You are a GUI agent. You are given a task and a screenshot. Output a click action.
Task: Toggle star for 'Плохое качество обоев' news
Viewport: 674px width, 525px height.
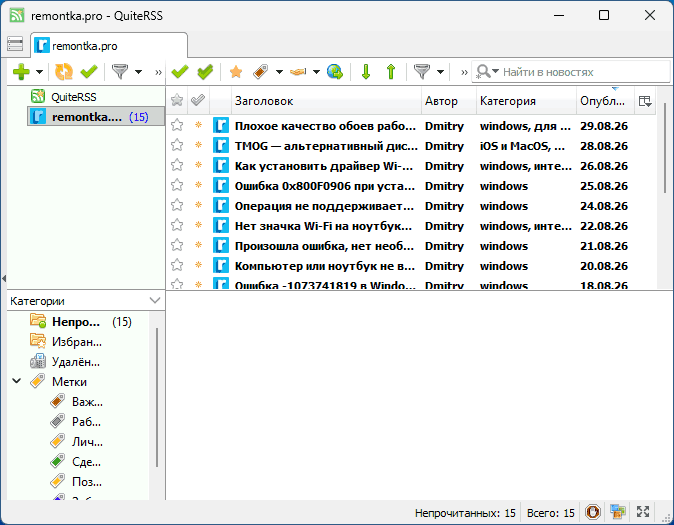[x=177, y=125]
